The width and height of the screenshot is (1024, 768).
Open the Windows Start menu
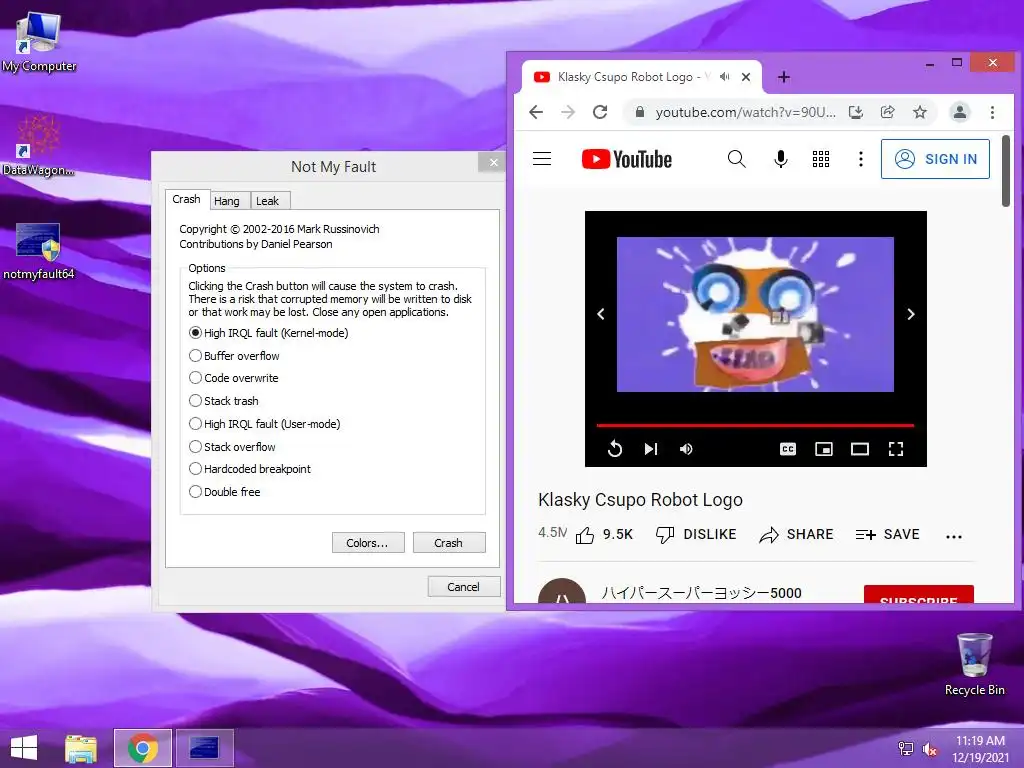(24, 748)
